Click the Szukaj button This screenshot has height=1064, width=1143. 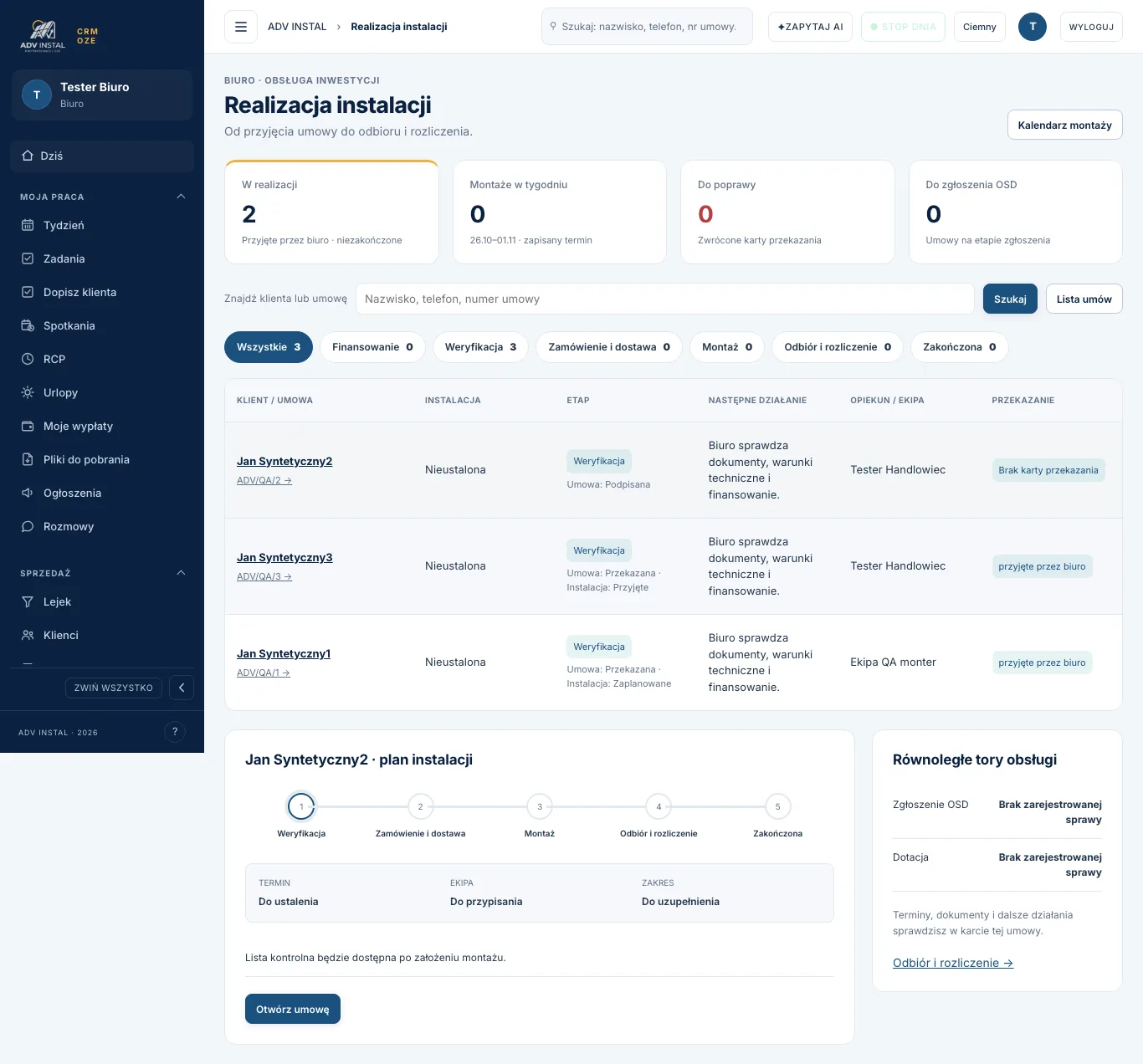point(1010,299)
